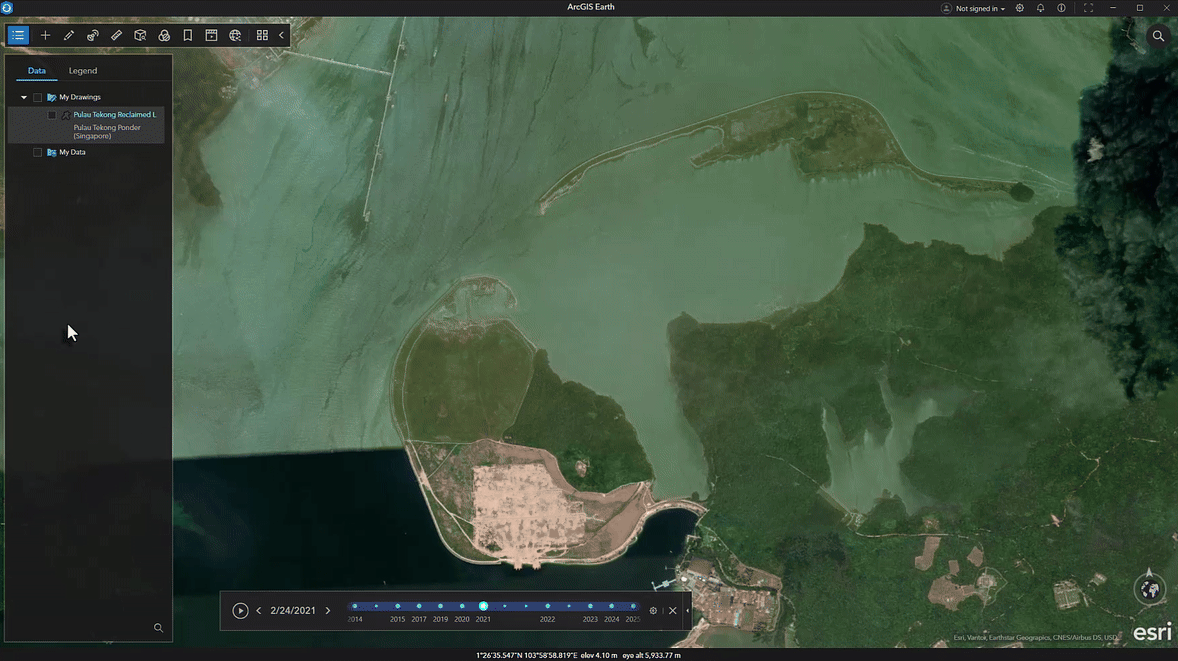Open the globe share tool
This screenshot has height=661, width=1178.
pyautogui.click(x=235, y=35)
